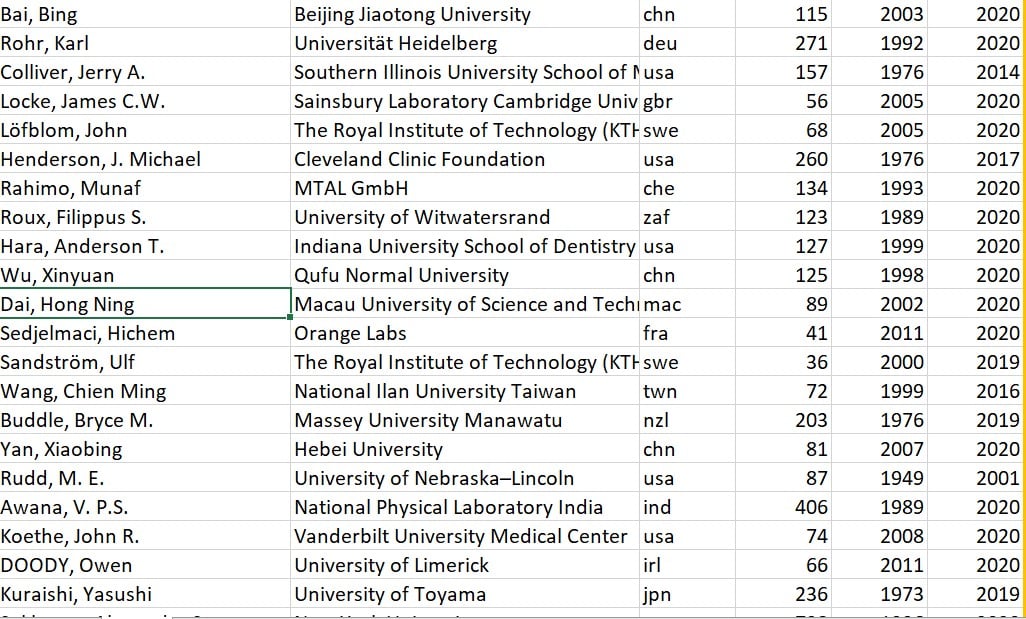Image resolution: width=1026 pixels, height=619 pixels.
Task: Click the 2017 year cell
Action: point(976,158)
